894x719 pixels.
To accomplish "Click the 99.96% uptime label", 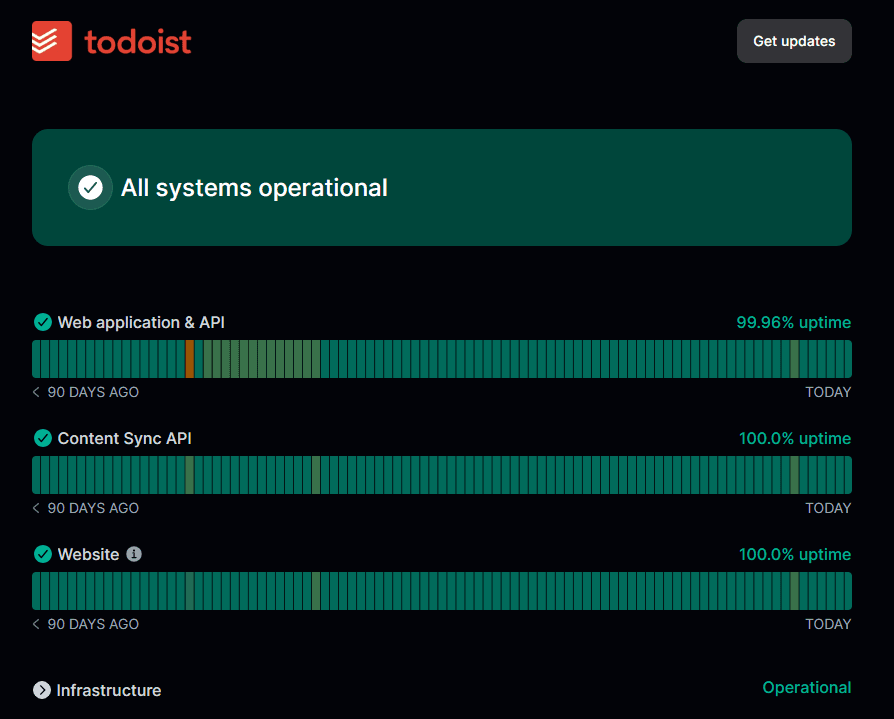I will click(x=794, y=322).
